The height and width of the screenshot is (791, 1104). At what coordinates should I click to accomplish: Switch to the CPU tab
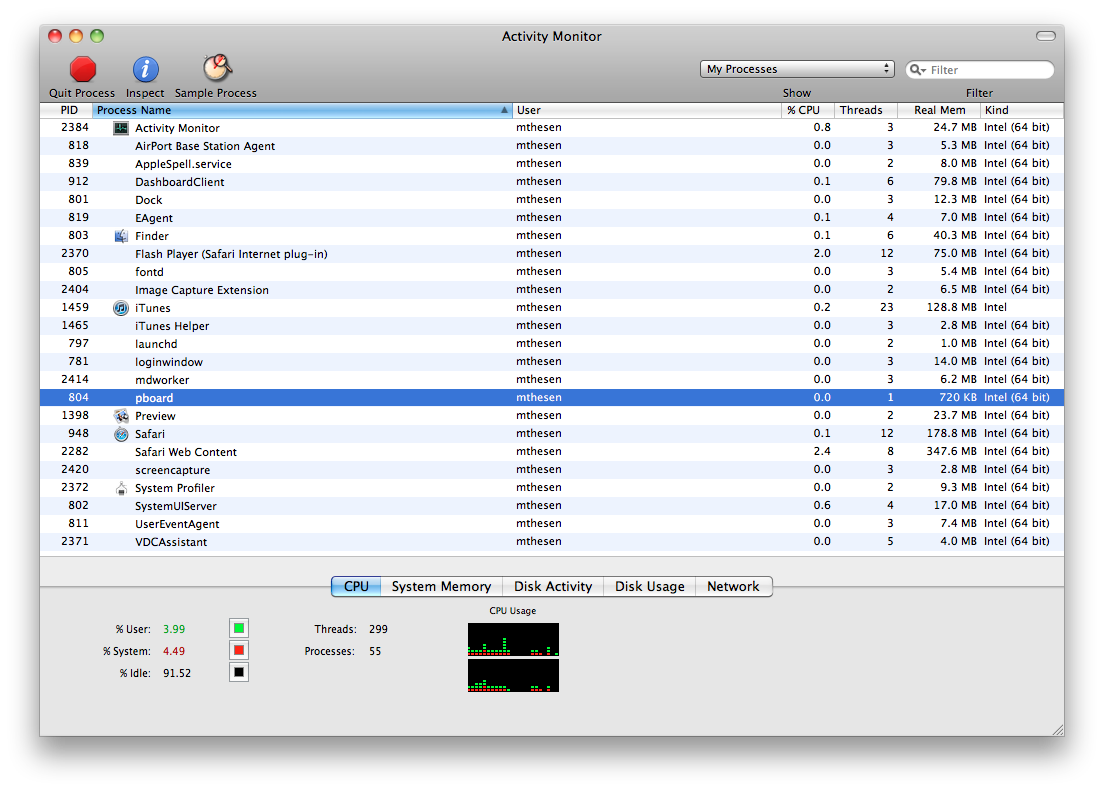coord(356,586)
